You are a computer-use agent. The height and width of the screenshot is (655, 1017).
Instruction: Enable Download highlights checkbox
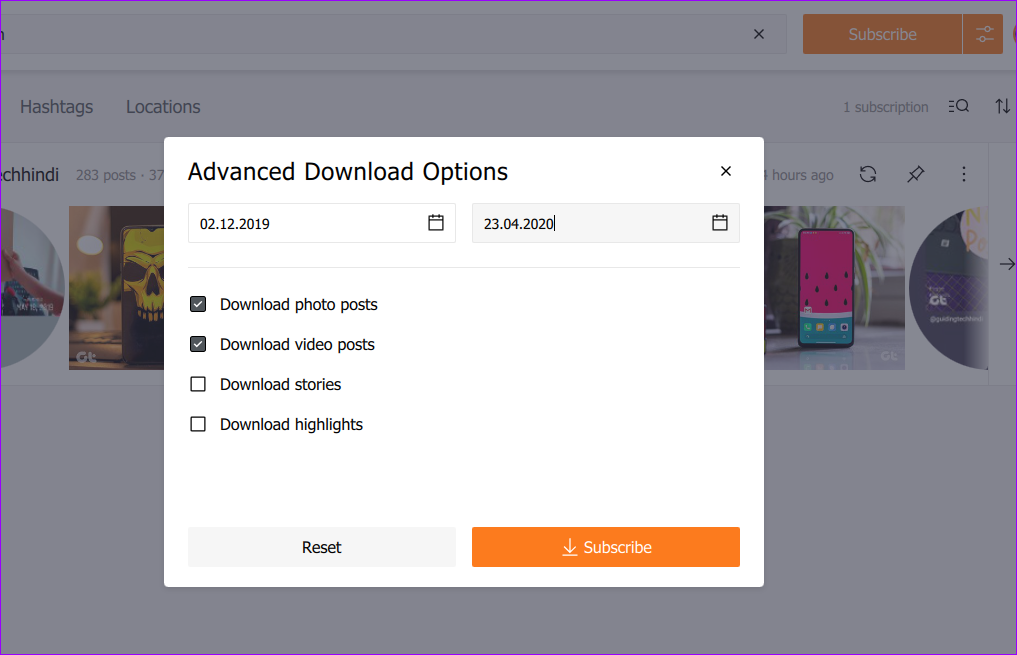(x=198, y=424)
